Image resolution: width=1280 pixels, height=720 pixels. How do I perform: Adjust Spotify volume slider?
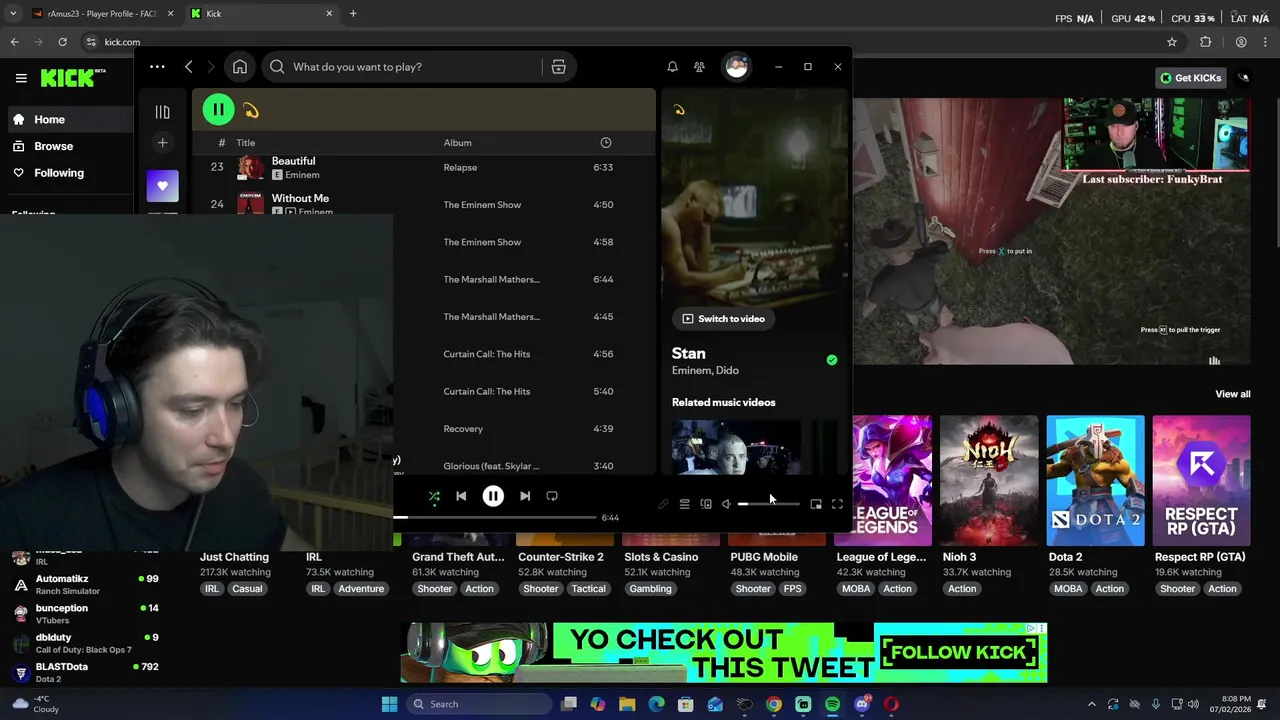click(x=769, y=504)
